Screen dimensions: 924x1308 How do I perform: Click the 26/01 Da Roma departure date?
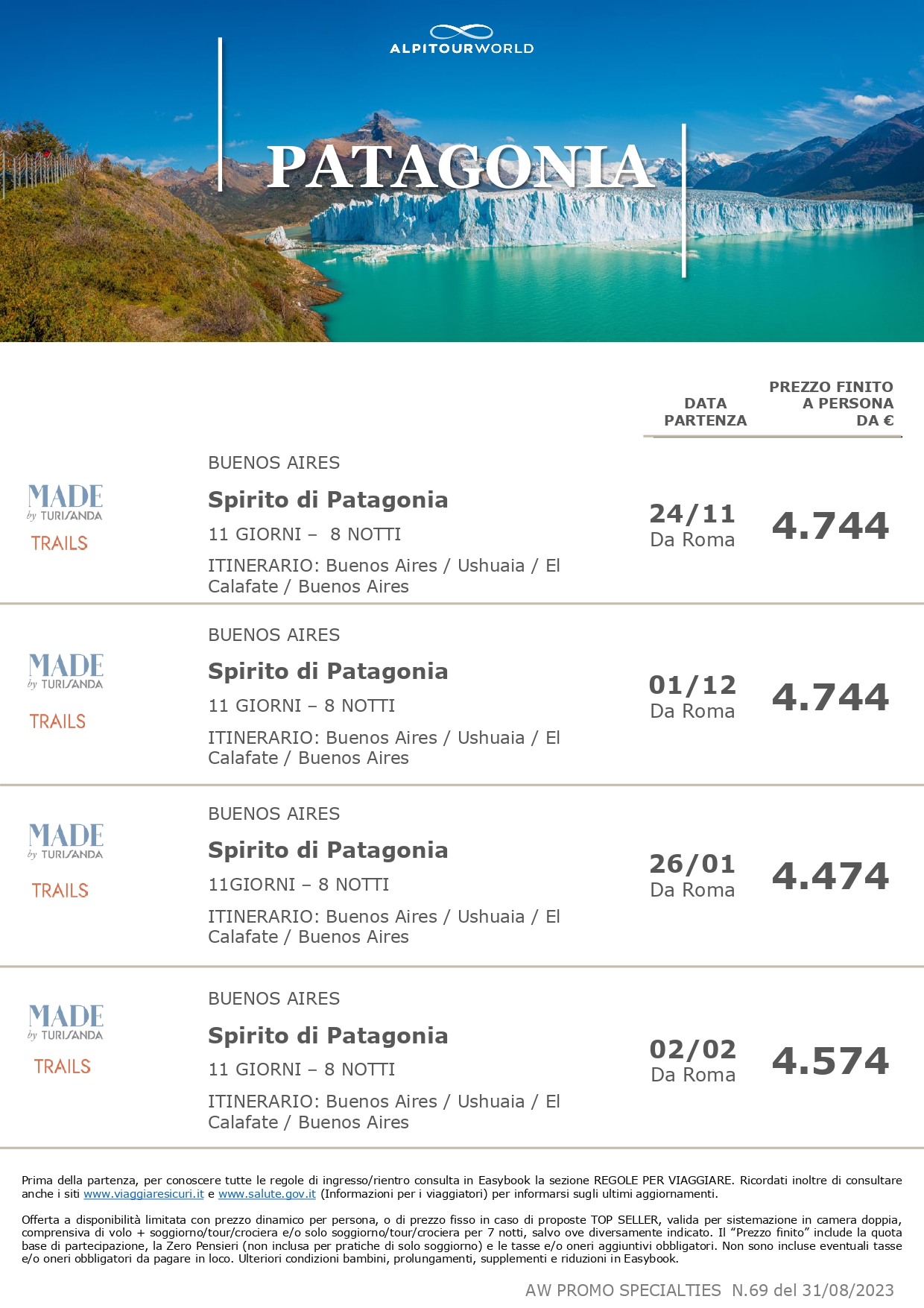[692, 876]
